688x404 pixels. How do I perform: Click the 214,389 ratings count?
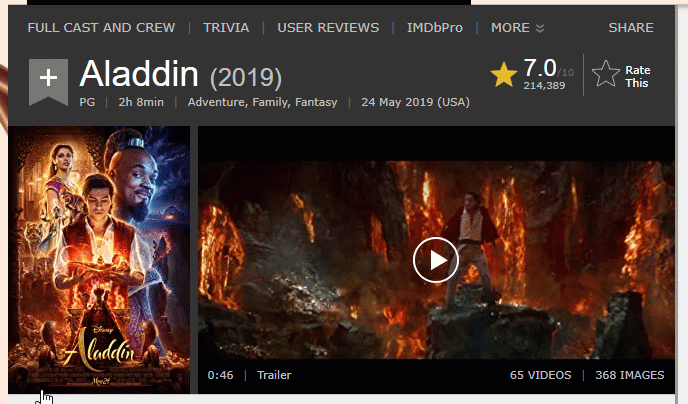(544, 86)
